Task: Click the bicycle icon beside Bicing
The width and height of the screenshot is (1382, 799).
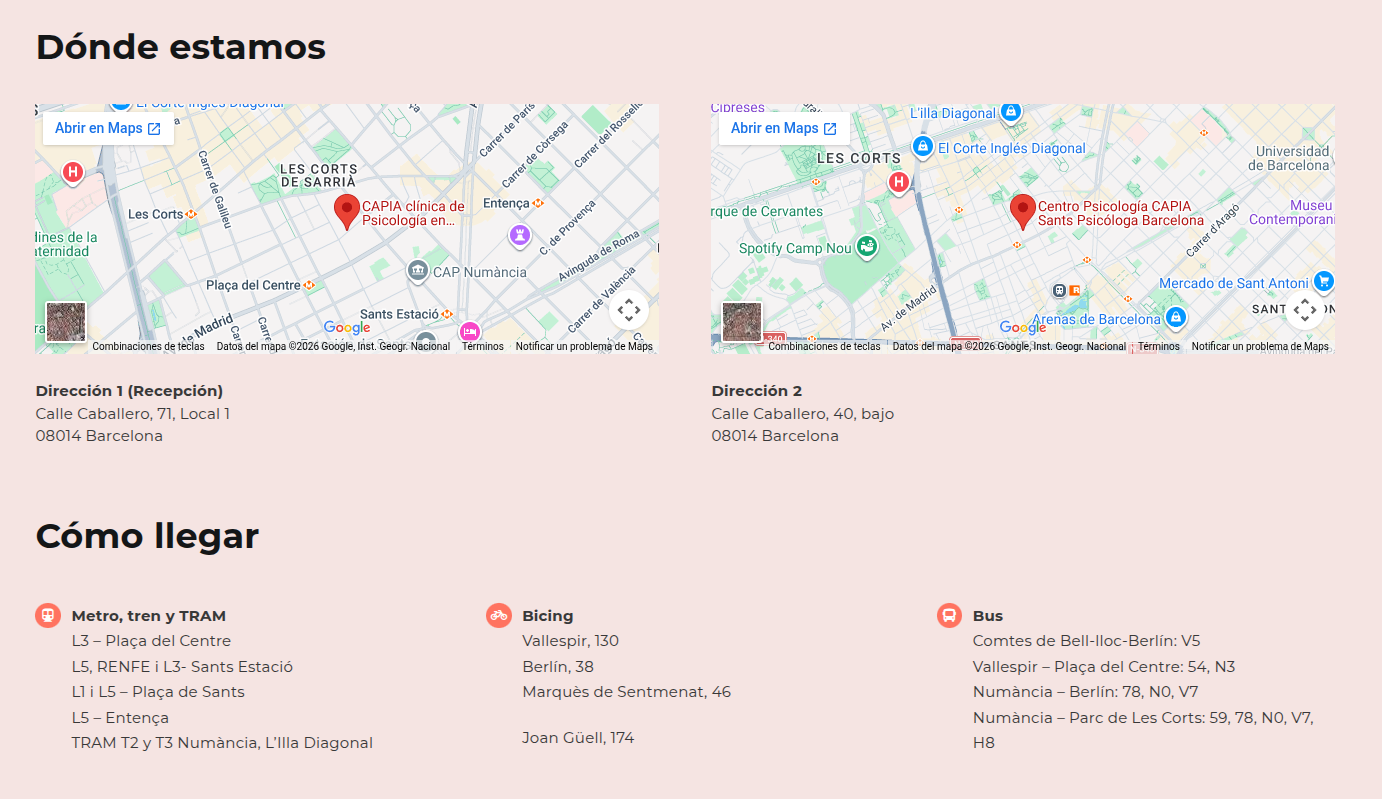Action: [499, 615]
